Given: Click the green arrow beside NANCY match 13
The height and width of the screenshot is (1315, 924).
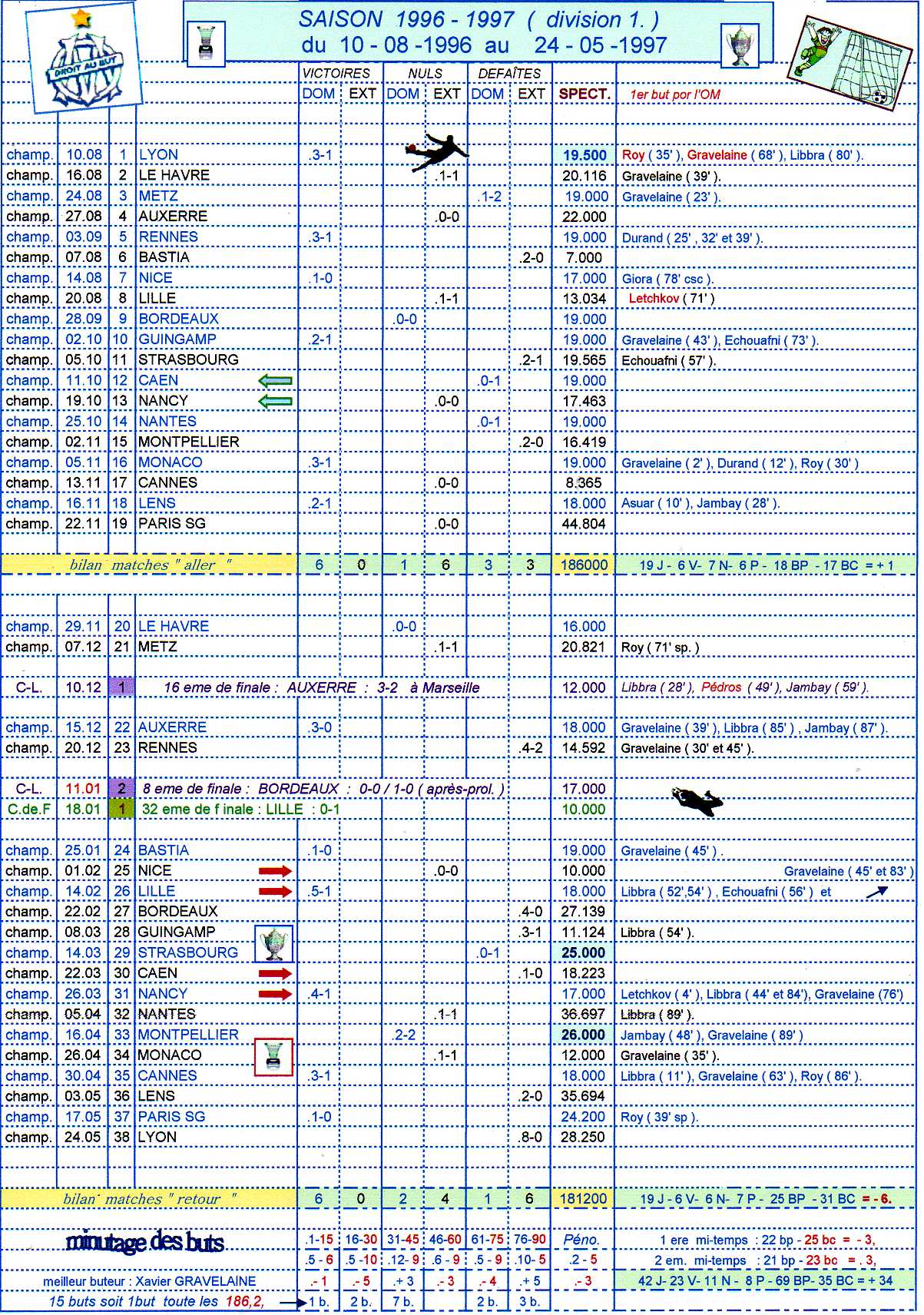Looking at the screenshot, I should pyautogui.click(x=275, y=401).
